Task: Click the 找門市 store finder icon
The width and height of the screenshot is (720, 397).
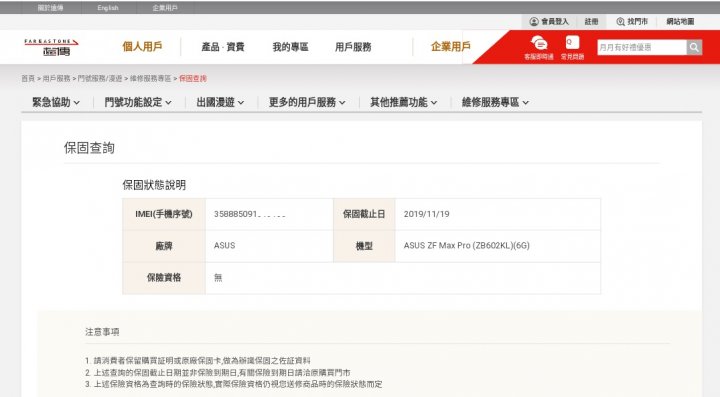Action: pos(620,22)
